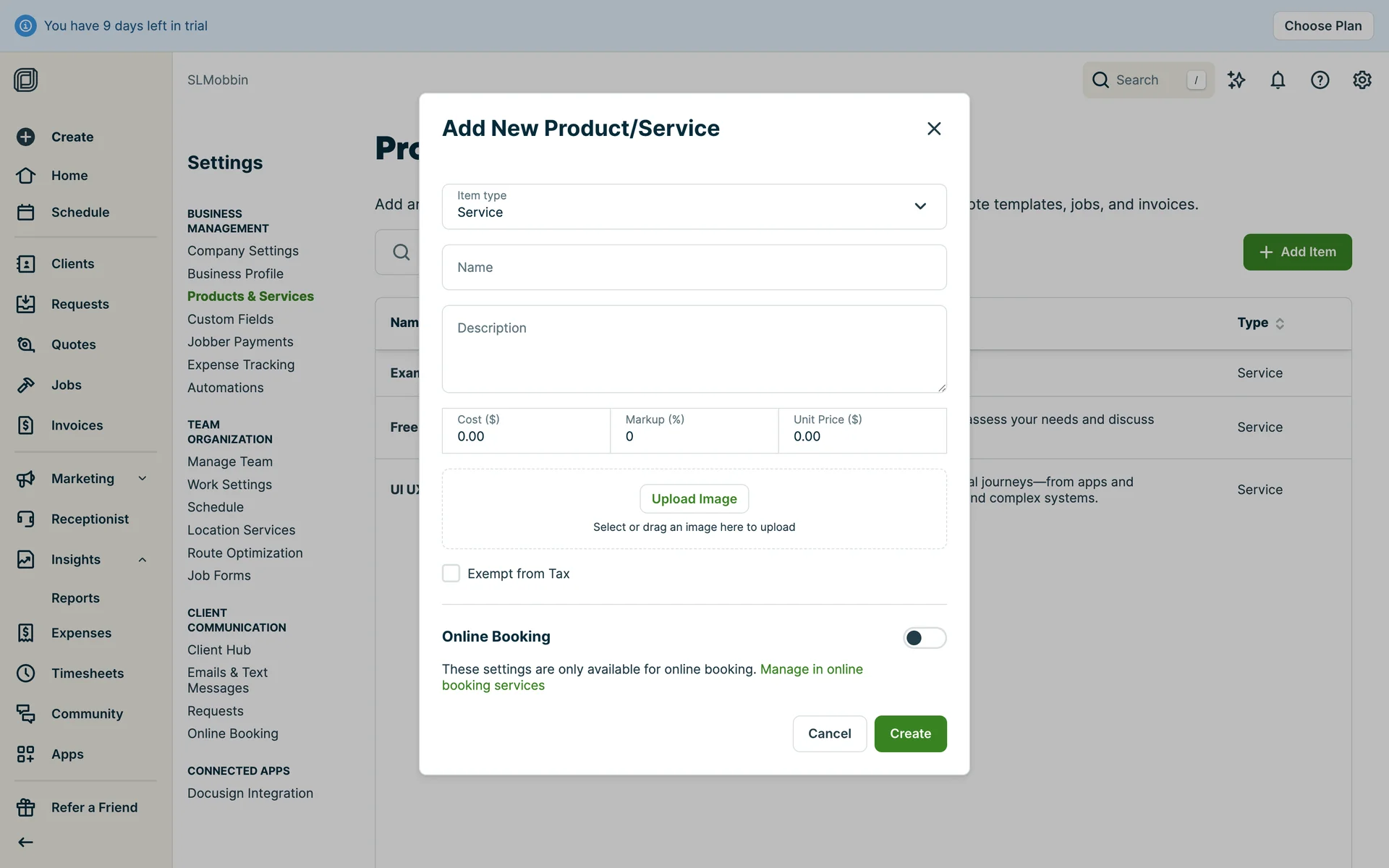
Task: Click the green Create button
Action: [x=909, y=733]
